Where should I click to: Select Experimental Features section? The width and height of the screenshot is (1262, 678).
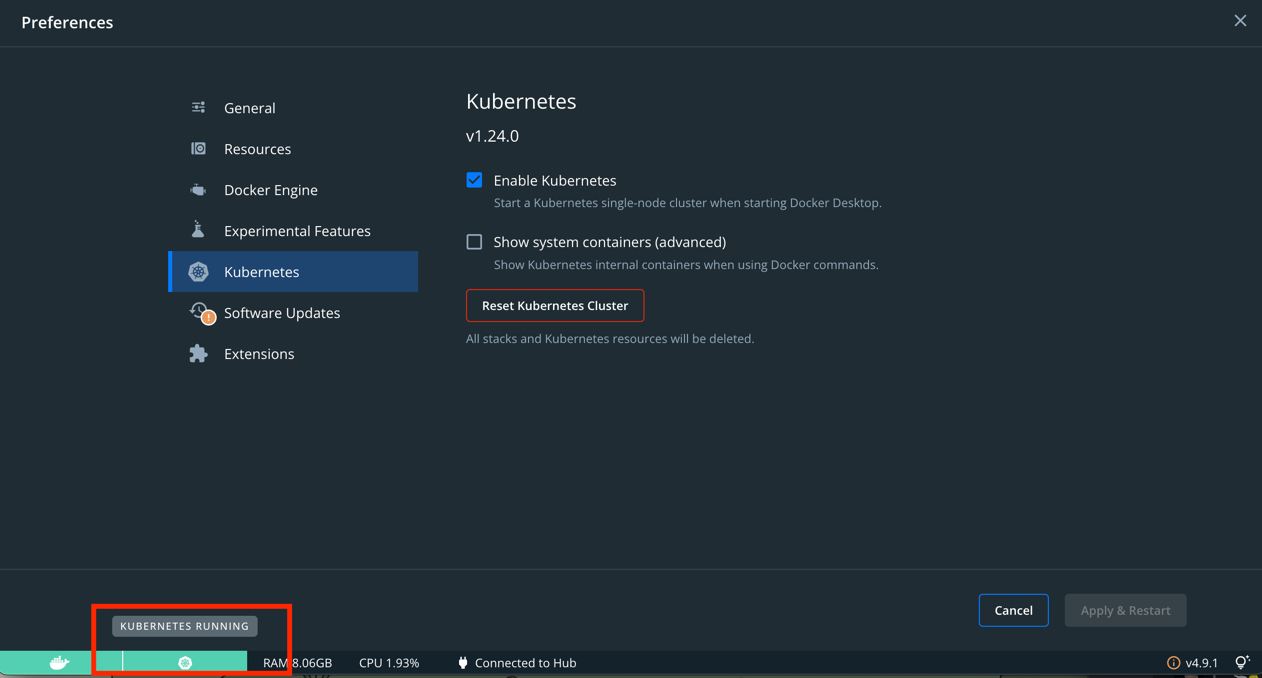click(x=293, y=230)
